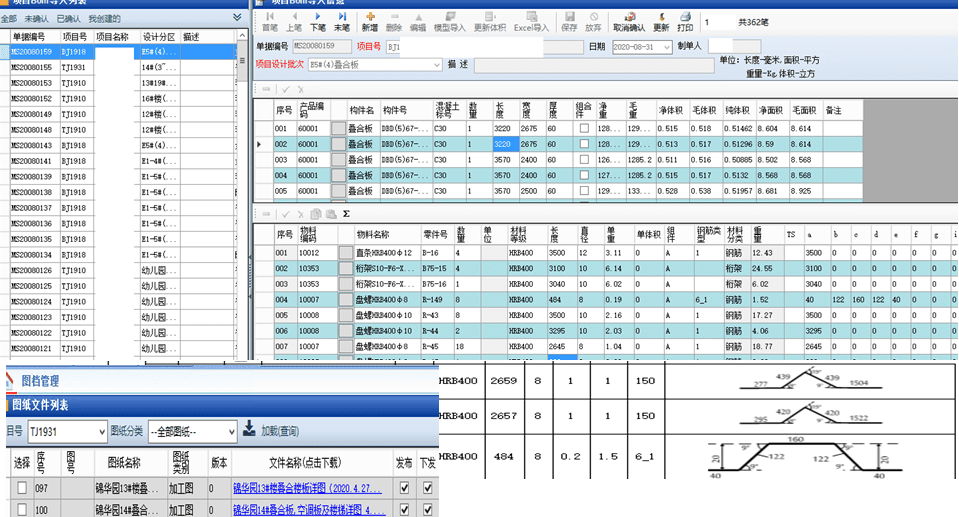Open the TJ1931 project number dropdown
This screenshot has height=517, width=959.
tap(102, 432)
